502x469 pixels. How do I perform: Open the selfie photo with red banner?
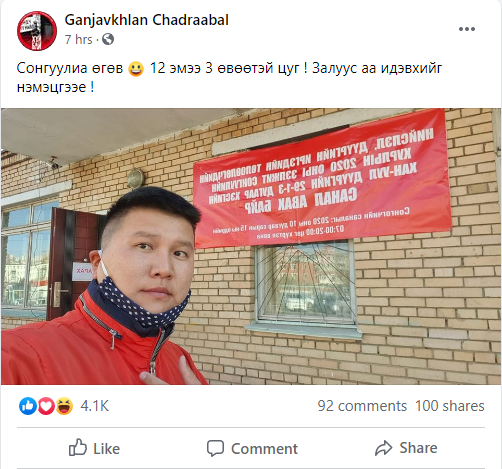pos(251,246)
